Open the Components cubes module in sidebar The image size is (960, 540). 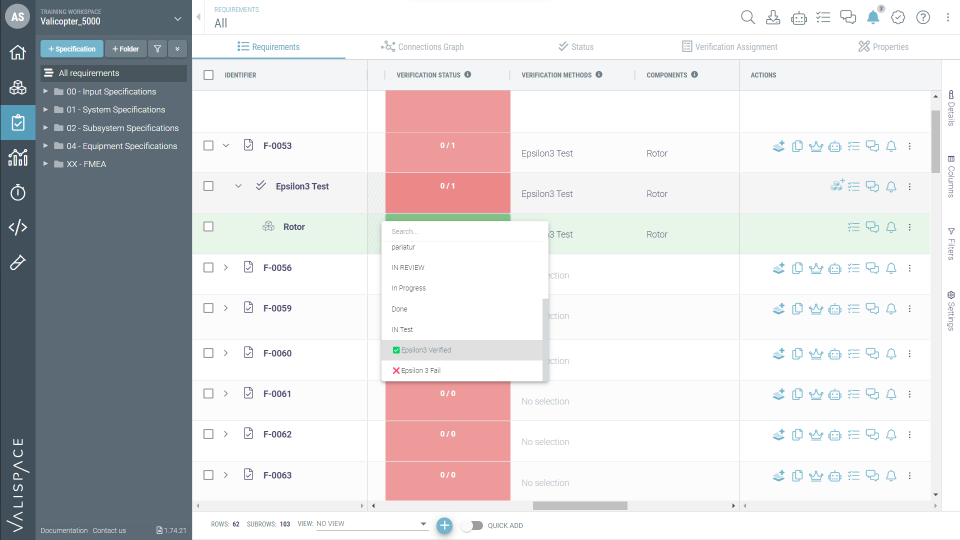tap(18, 88)
